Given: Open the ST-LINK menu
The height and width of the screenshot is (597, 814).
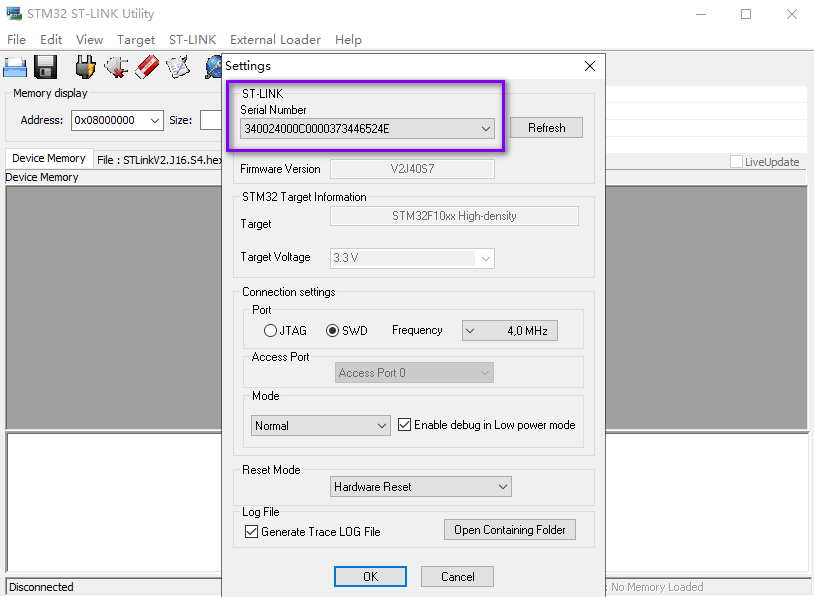Looking at the screenshot, I should coord(192,40).
